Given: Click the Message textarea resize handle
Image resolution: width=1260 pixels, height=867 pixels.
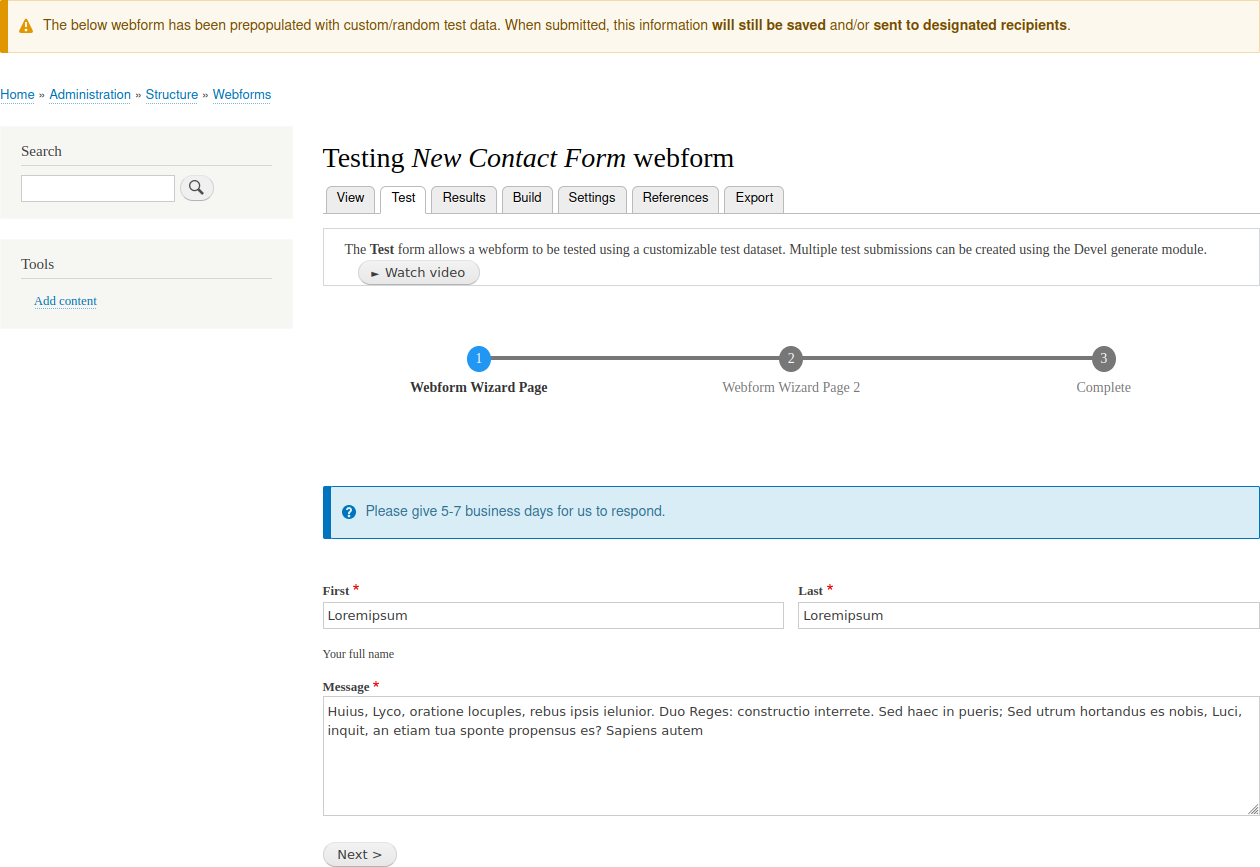Looking at the screenshot, I should coord(1252,808).
